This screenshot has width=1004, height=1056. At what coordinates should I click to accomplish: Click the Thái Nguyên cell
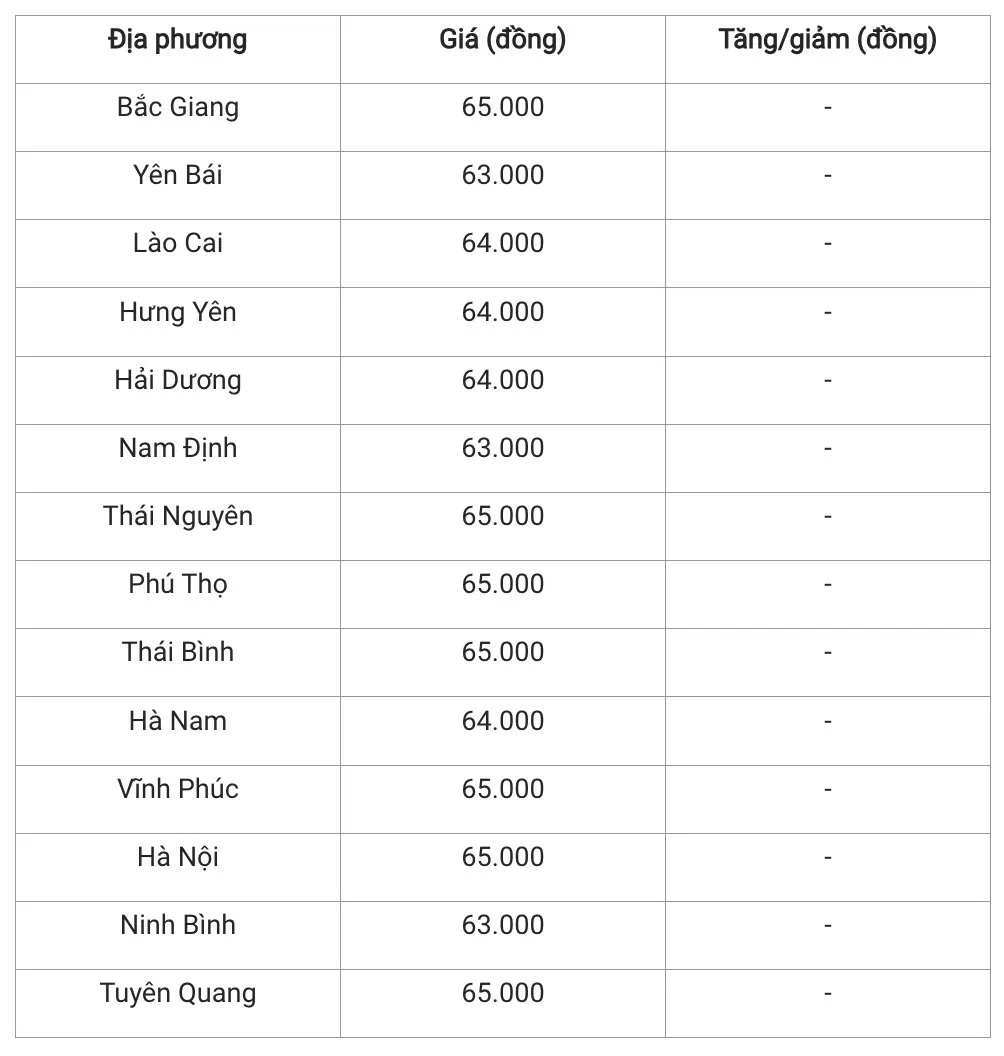[178, 516]
